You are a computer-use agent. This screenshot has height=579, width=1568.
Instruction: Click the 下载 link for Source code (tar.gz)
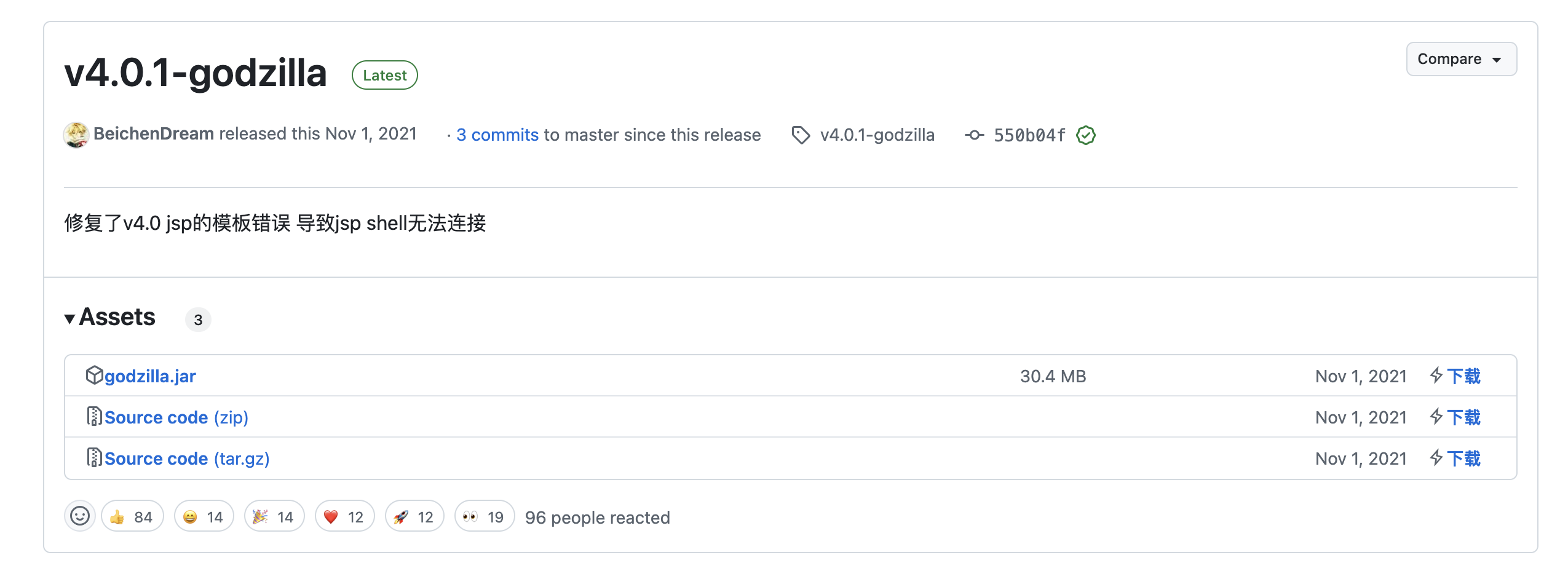[1463, 459]
